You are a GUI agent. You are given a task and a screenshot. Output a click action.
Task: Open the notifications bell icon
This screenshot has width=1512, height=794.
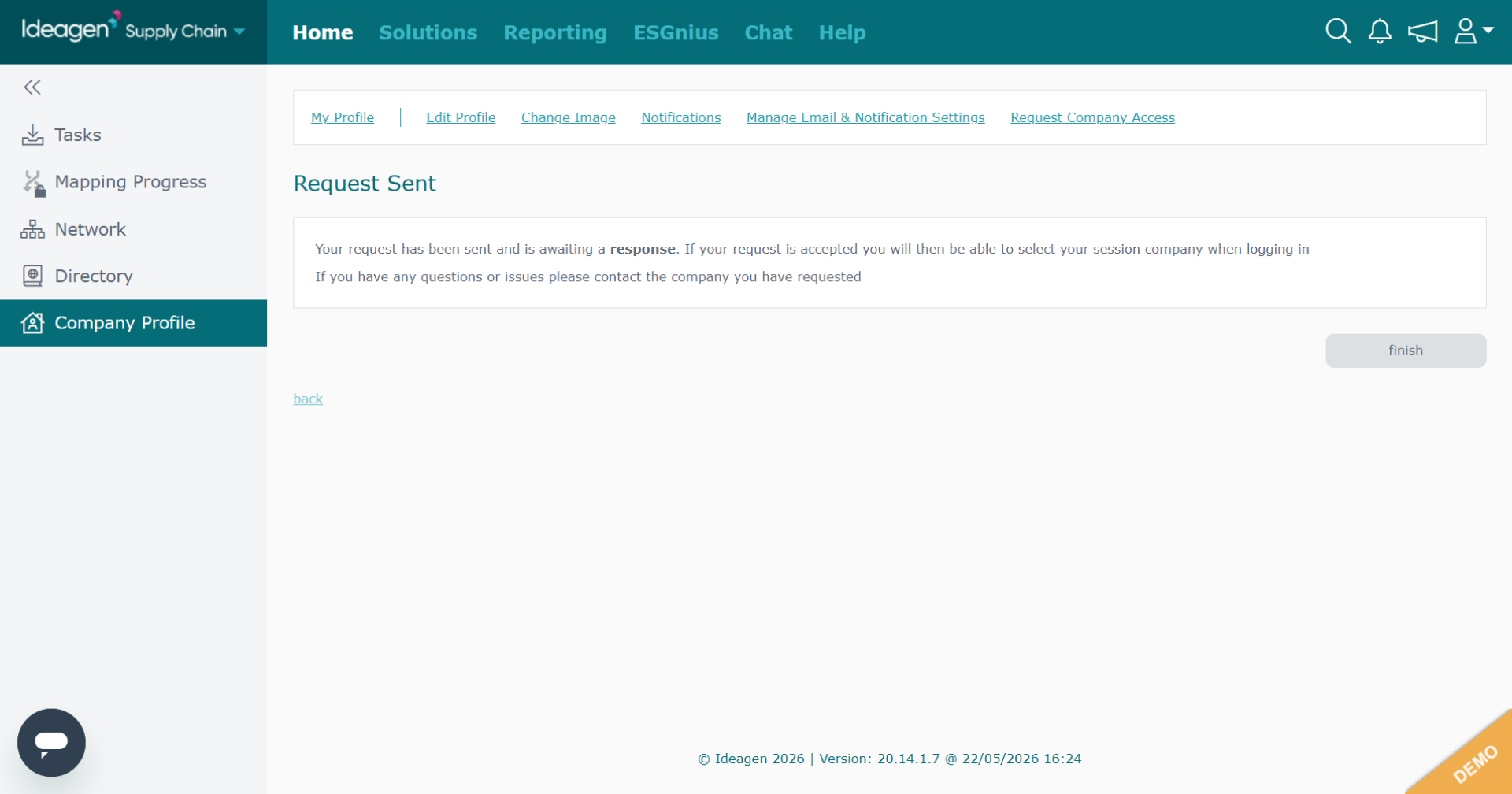pos(1380,32)
